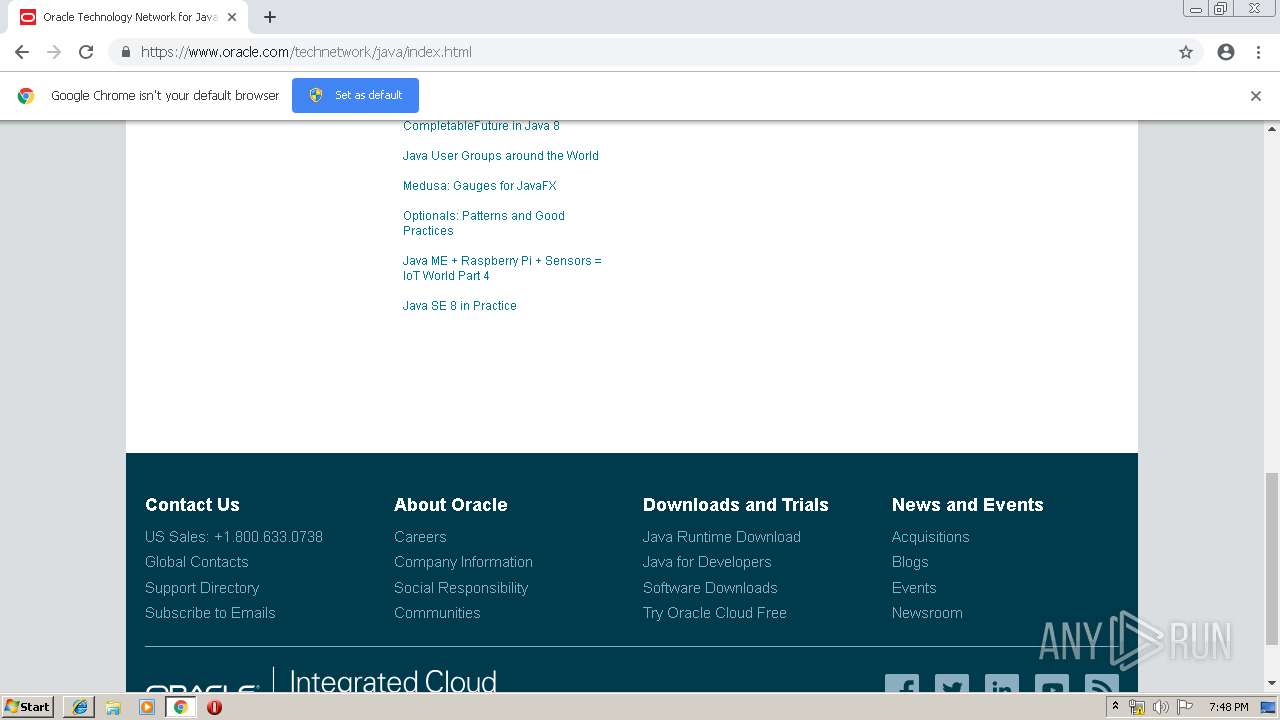Click US Sales phone number link
The image size is (1280, 720).
pyautogui.click(x=234, y=537)
